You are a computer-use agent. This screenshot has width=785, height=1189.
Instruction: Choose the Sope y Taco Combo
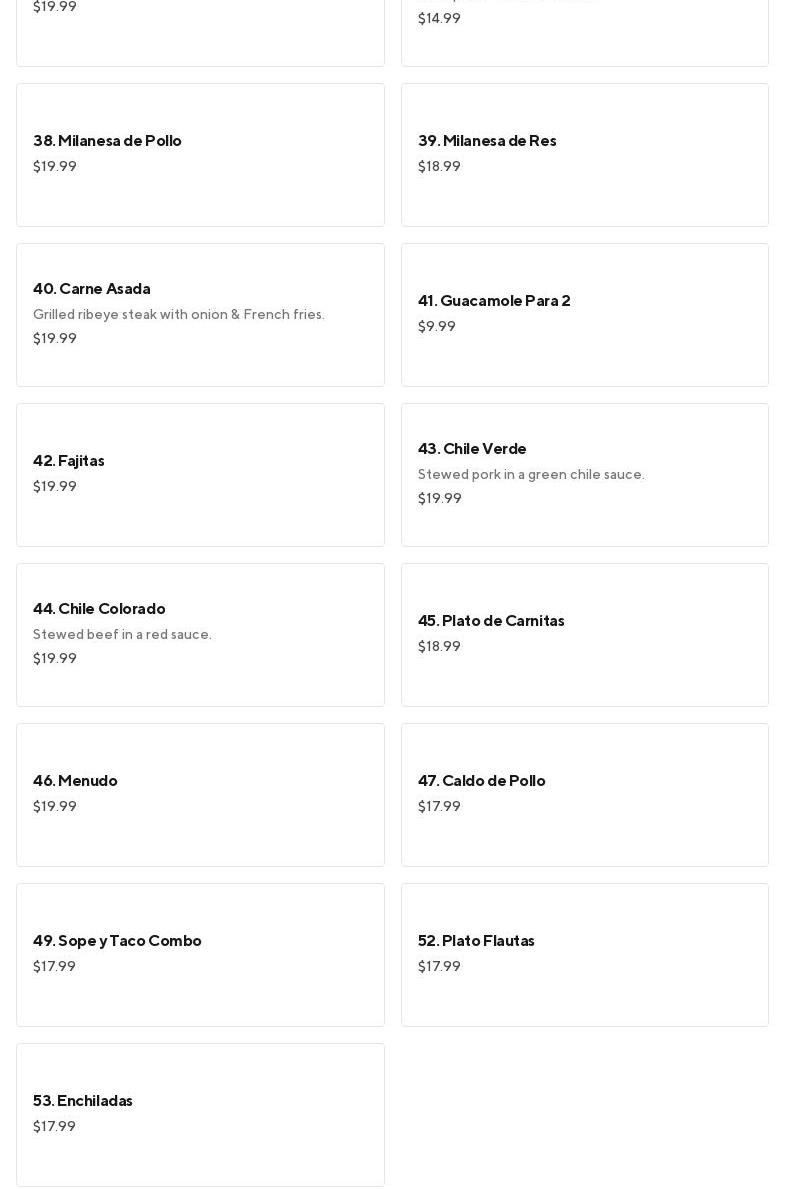[x=117, y=941]
